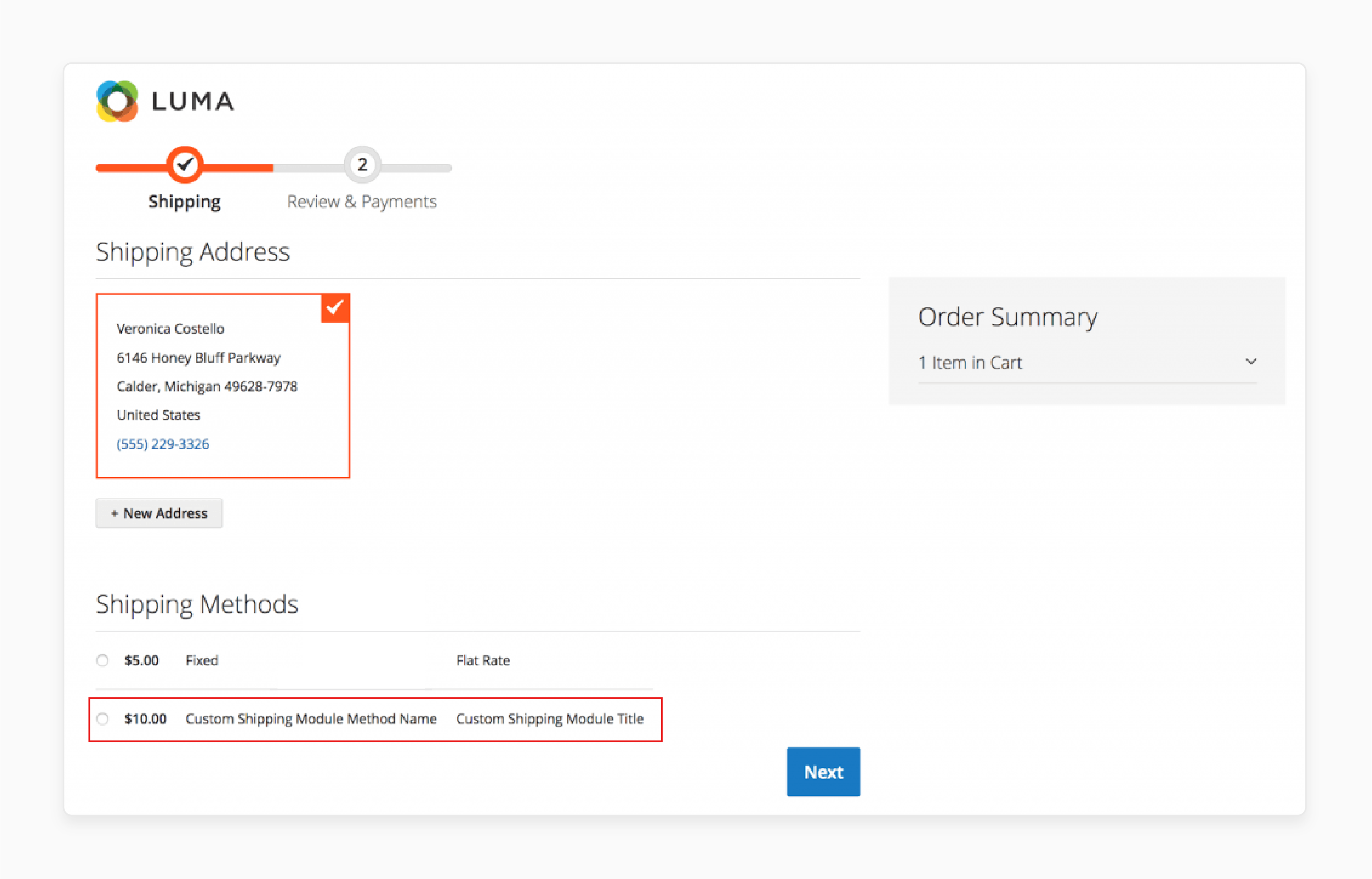1372x879 pixels.
Task: Open the Shipping step label
Action: pos(184,202)
